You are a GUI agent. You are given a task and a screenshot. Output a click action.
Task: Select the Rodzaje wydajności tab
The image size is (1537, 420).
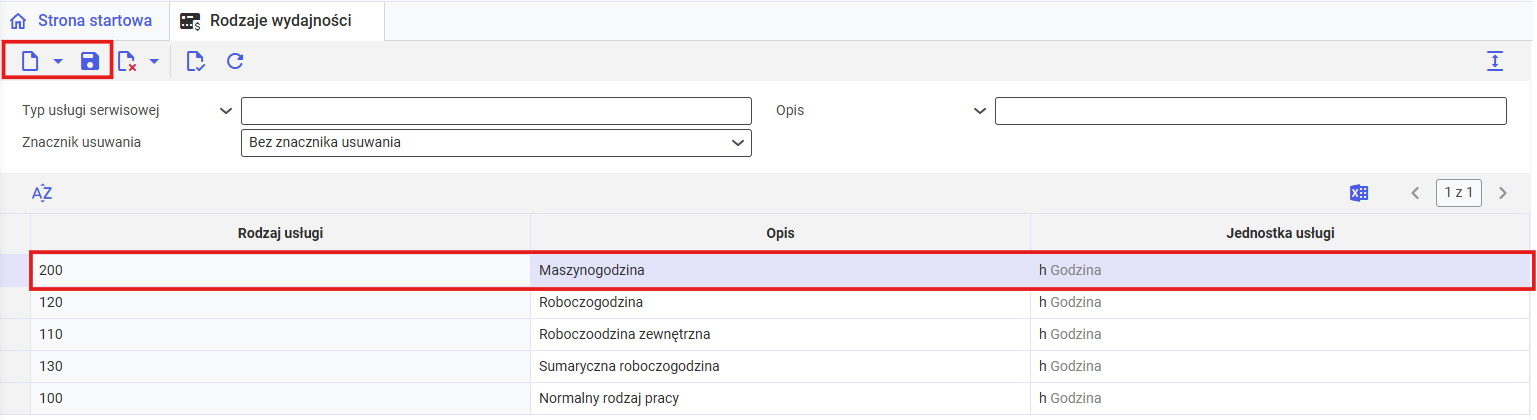(266, 20)
